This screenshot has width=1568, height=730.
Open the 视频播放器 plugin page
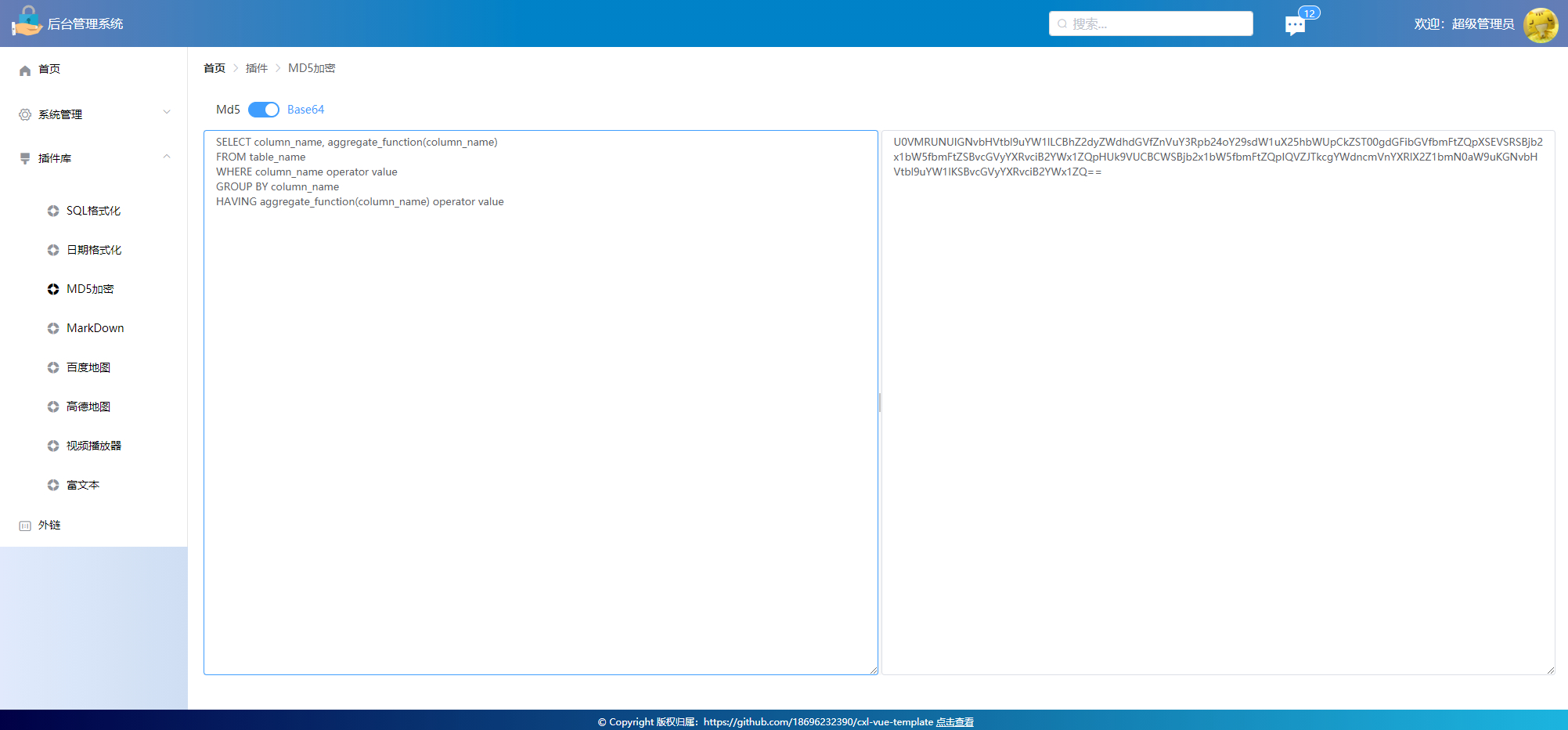(94, 446)
